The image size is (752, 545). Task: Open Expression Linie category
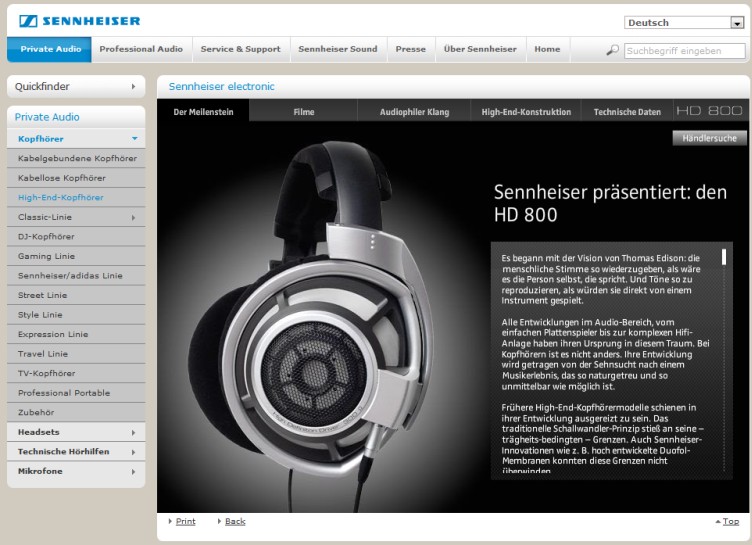click(x=76, y=334)
